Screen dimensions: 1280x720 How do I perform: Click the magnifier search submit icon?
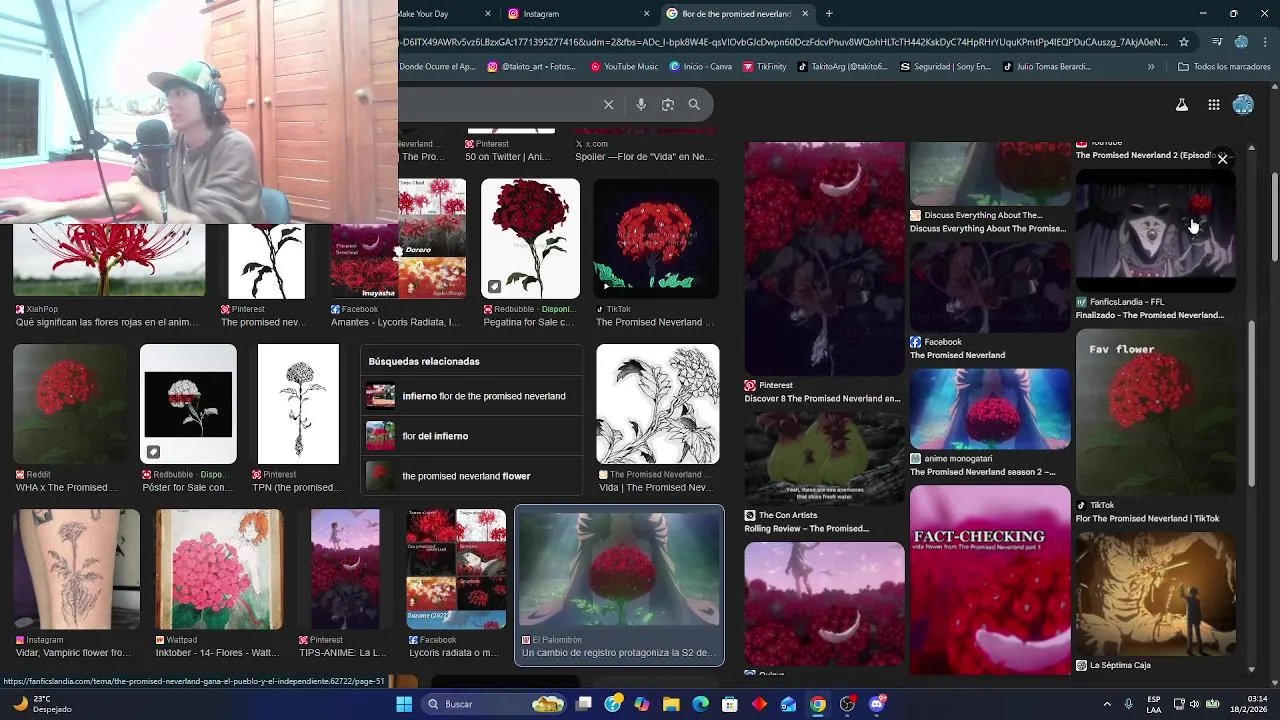[694, 104]
